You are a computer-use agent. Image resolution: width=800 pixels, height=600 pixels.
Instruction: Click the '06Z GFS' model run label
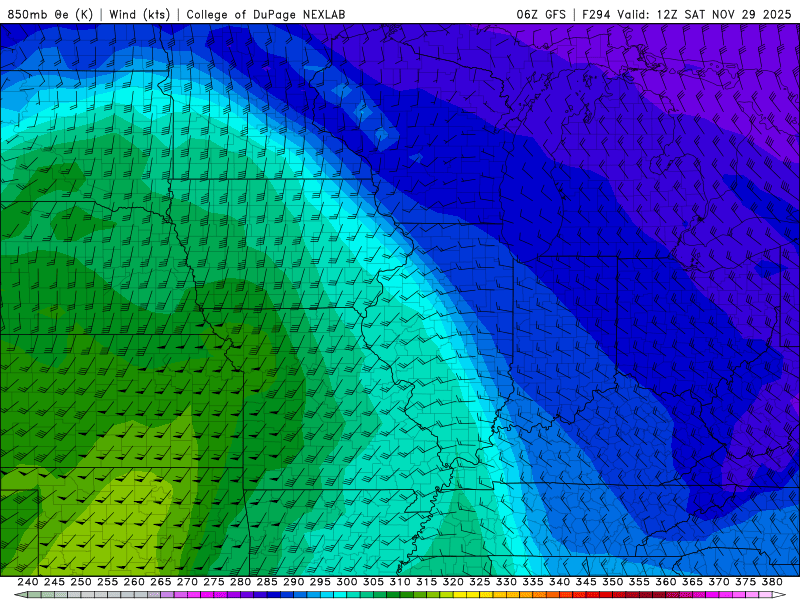541,14
